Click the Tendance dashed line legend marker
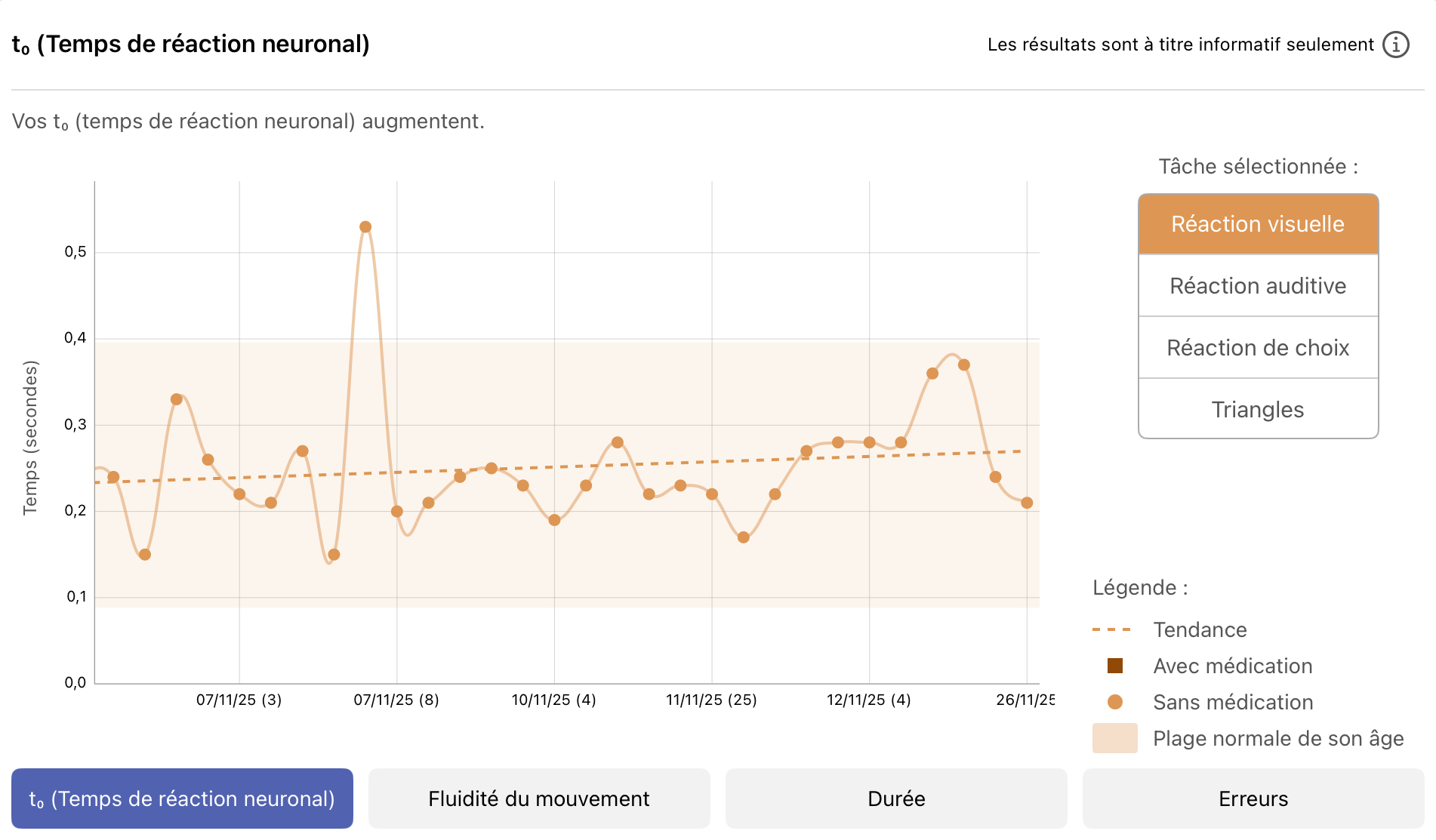The height and width of the screenshot is (840, 1436). 1111,629
